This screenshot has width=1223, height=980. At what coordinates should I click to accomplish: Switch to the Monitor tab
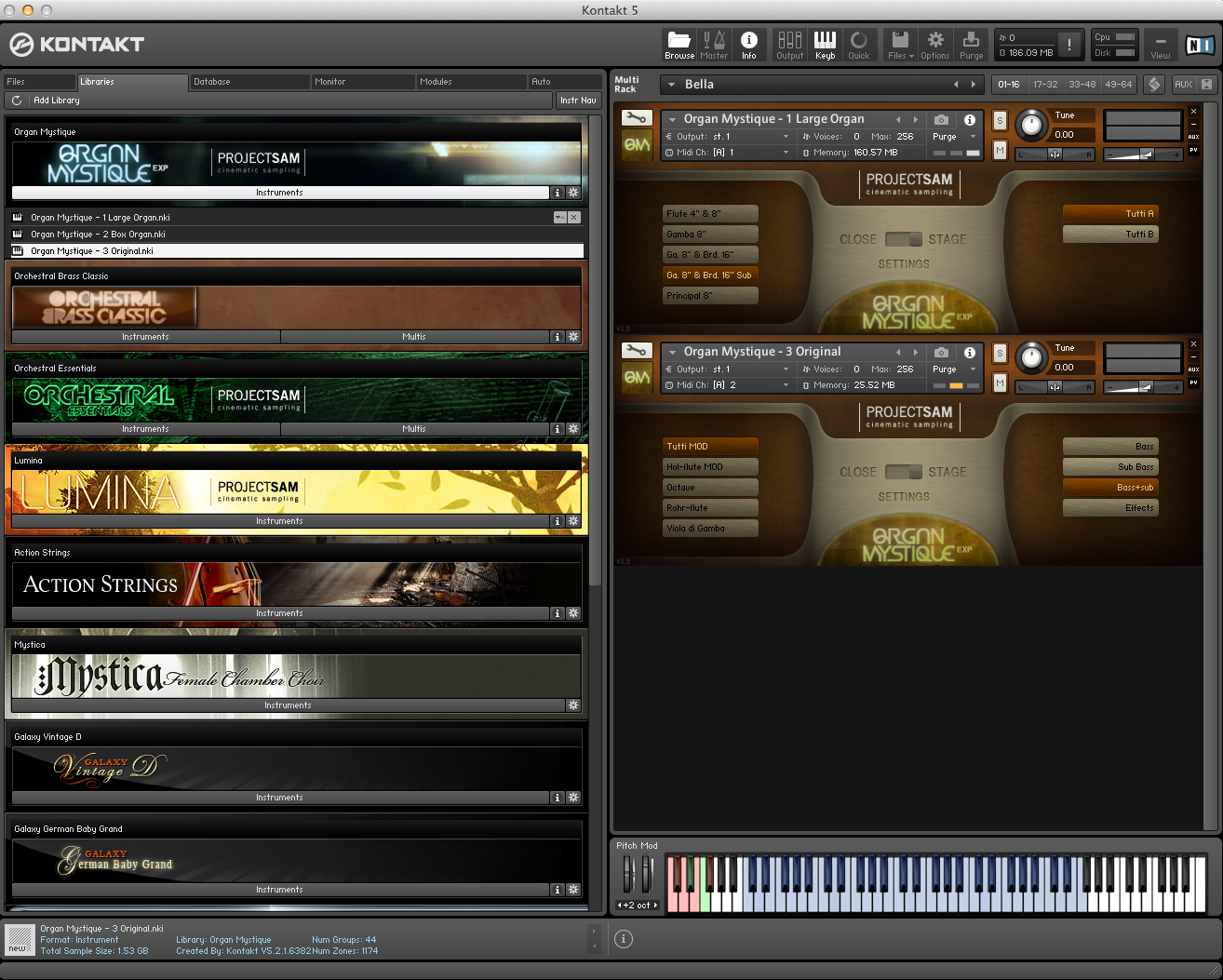click(x=362, y=82)
